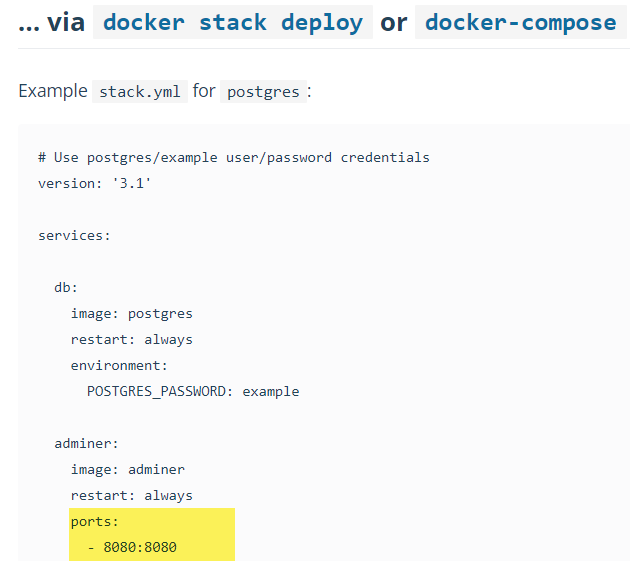Click the 'image: postgres' line
Viewport: 630px width, 561px height.
click(x=132, y=313)
